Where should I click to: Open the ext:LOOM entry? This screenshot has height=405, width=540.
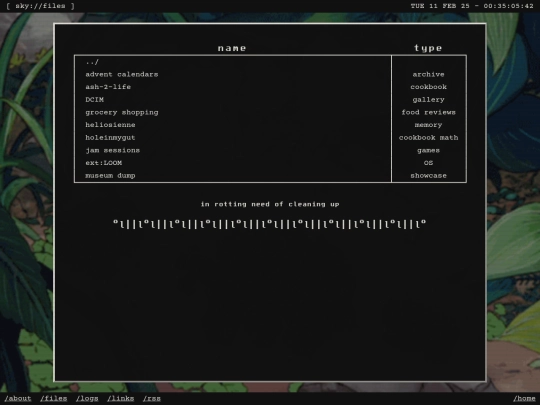tap(103, 163)
